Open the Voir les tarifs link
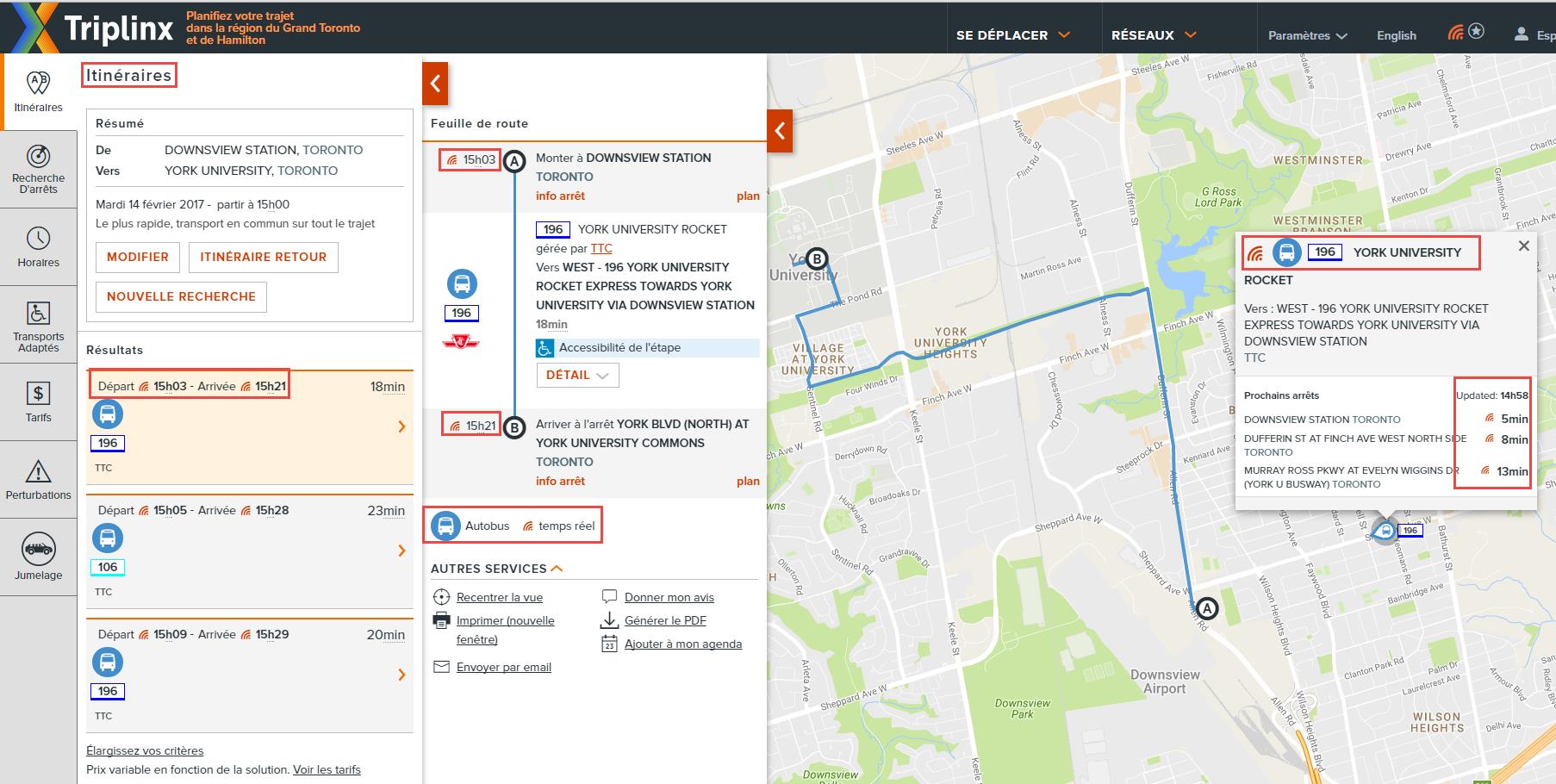 pos(327,769)
